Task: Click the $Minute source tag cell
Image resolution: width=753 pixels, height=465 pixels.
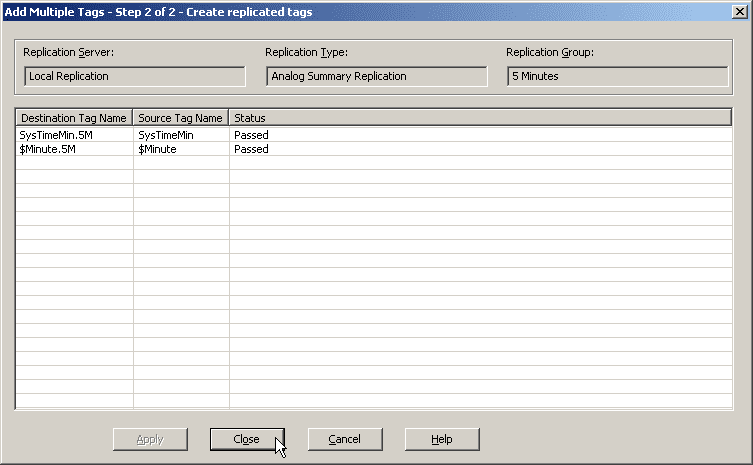Action: (x=157, y=149)
